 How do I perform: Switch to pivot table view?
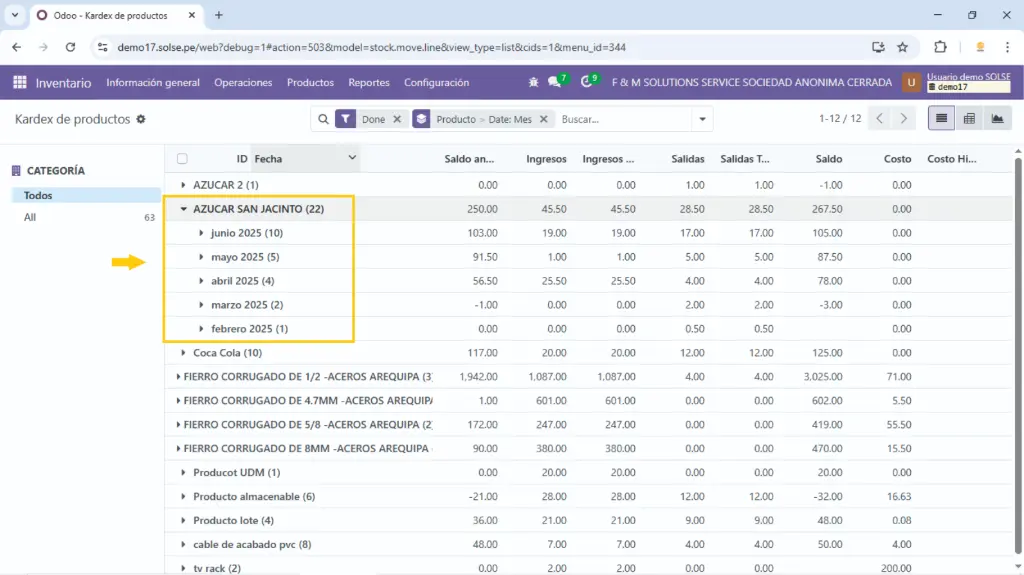point(968,119)
